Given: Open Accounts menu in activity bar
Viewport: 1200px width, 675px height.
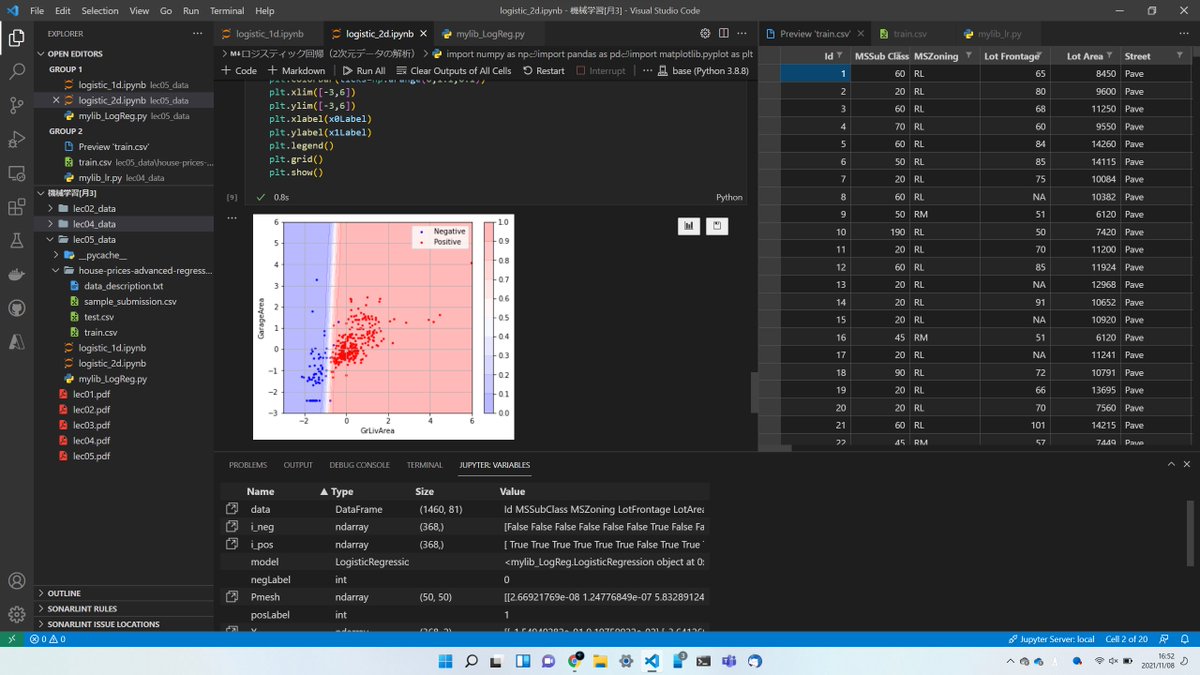Looking at the screenshot, I should coord(16,581).
